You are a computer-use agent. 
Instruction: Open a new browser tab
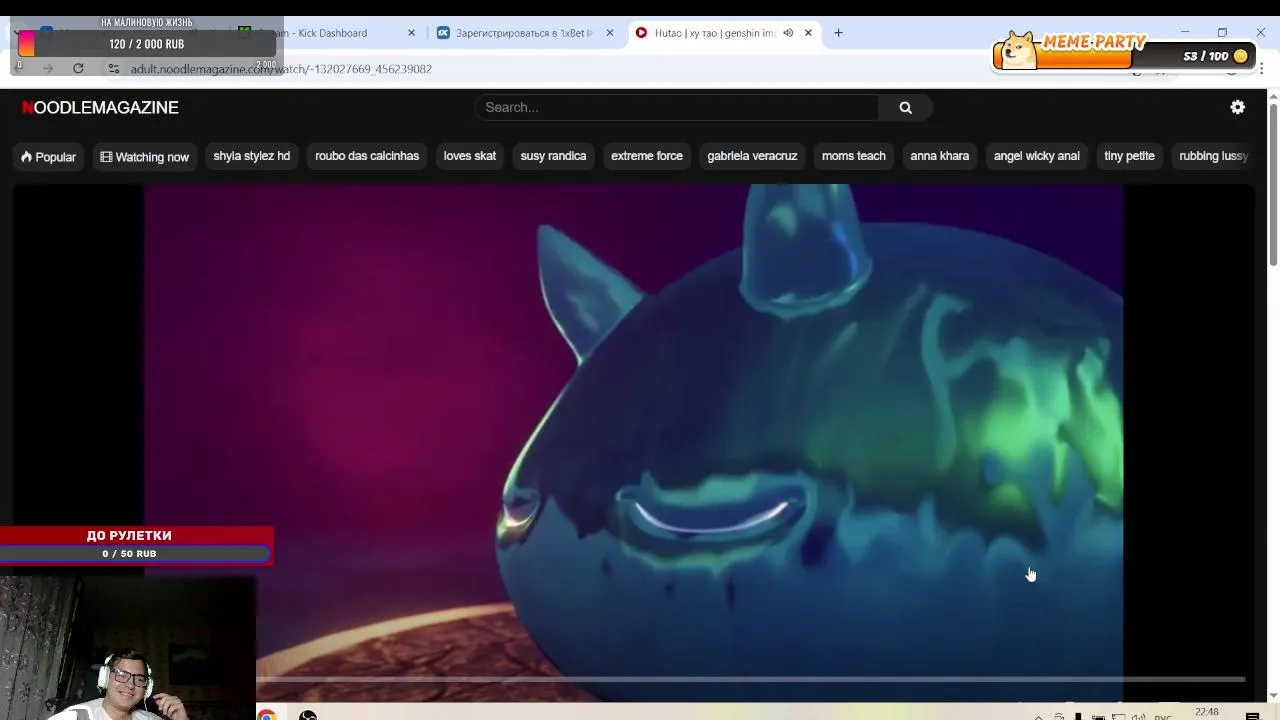coord(838,33)
